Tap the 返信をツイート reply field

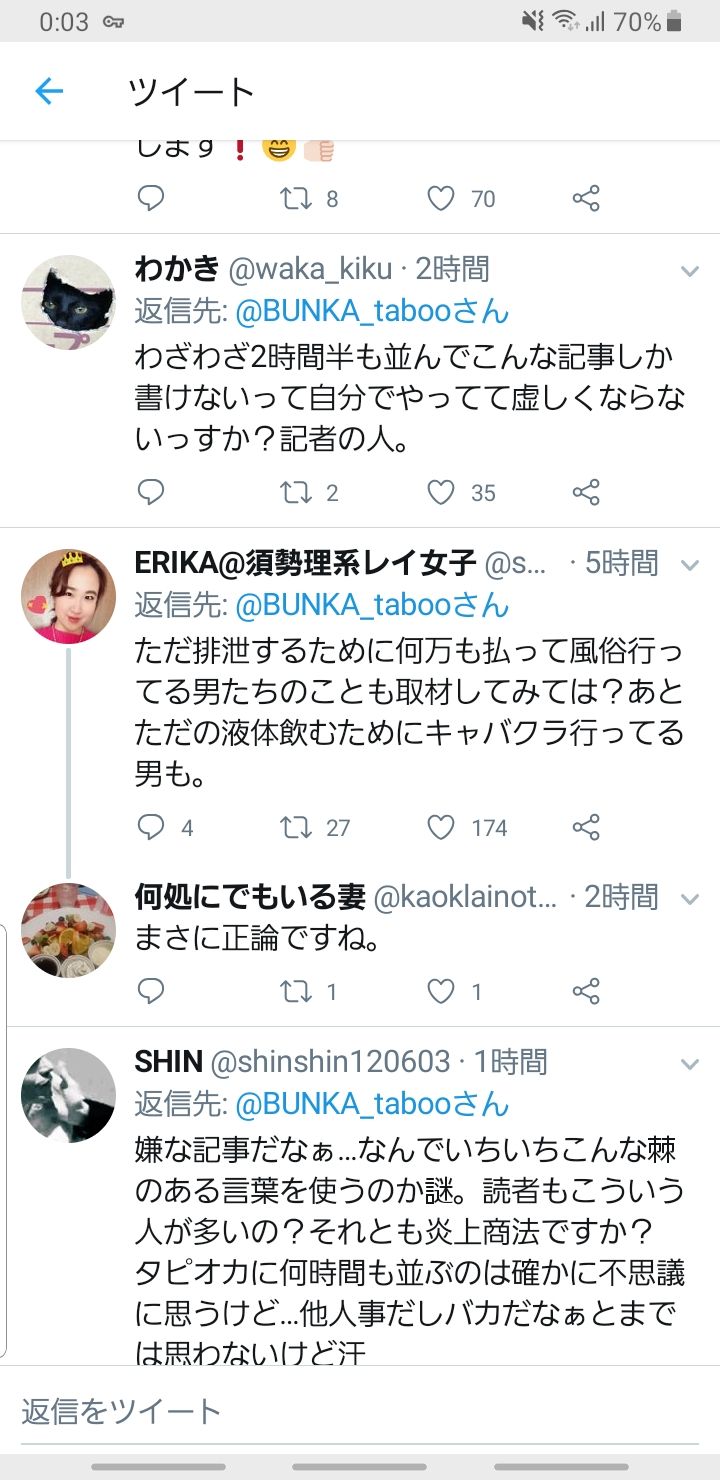(360, 1411)
